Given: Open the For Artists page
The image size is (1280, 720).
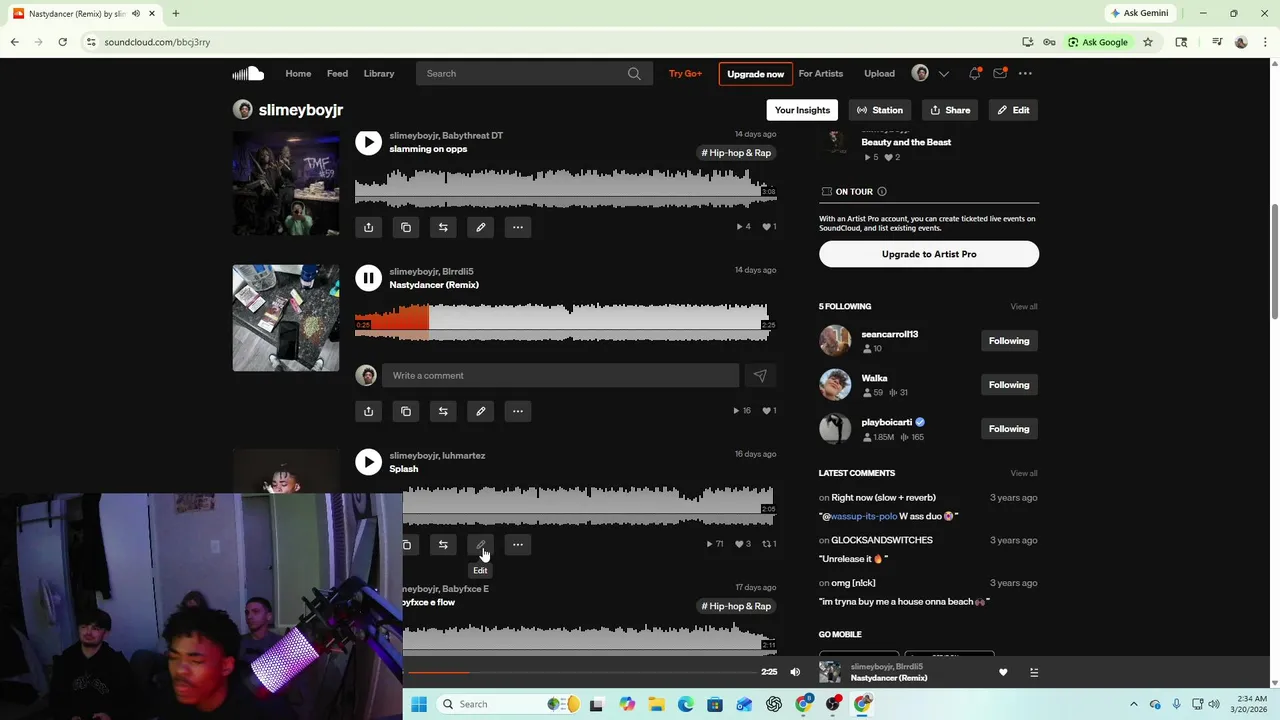Looking at the screenshot, I should point(821,73).
